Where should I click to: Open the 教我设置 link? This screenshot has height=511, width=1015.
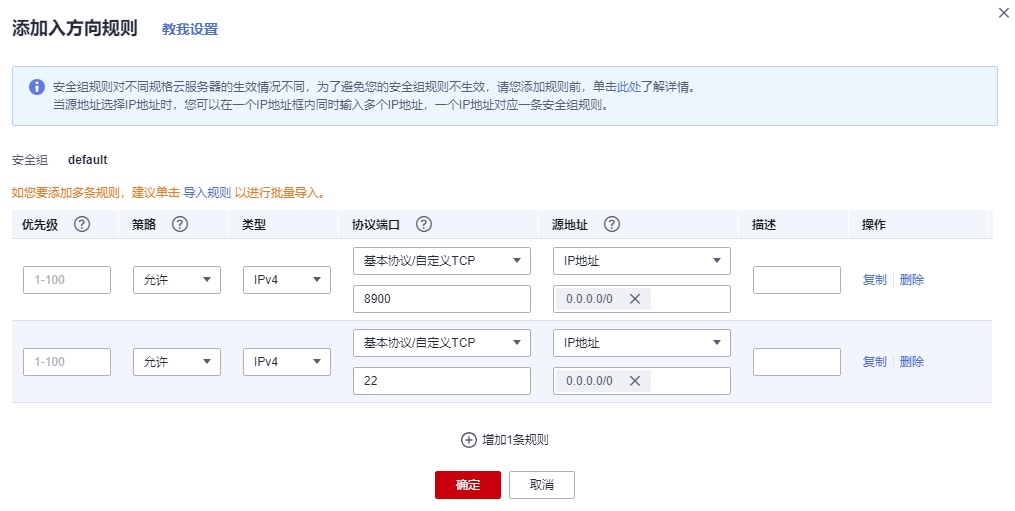point(190,29)
